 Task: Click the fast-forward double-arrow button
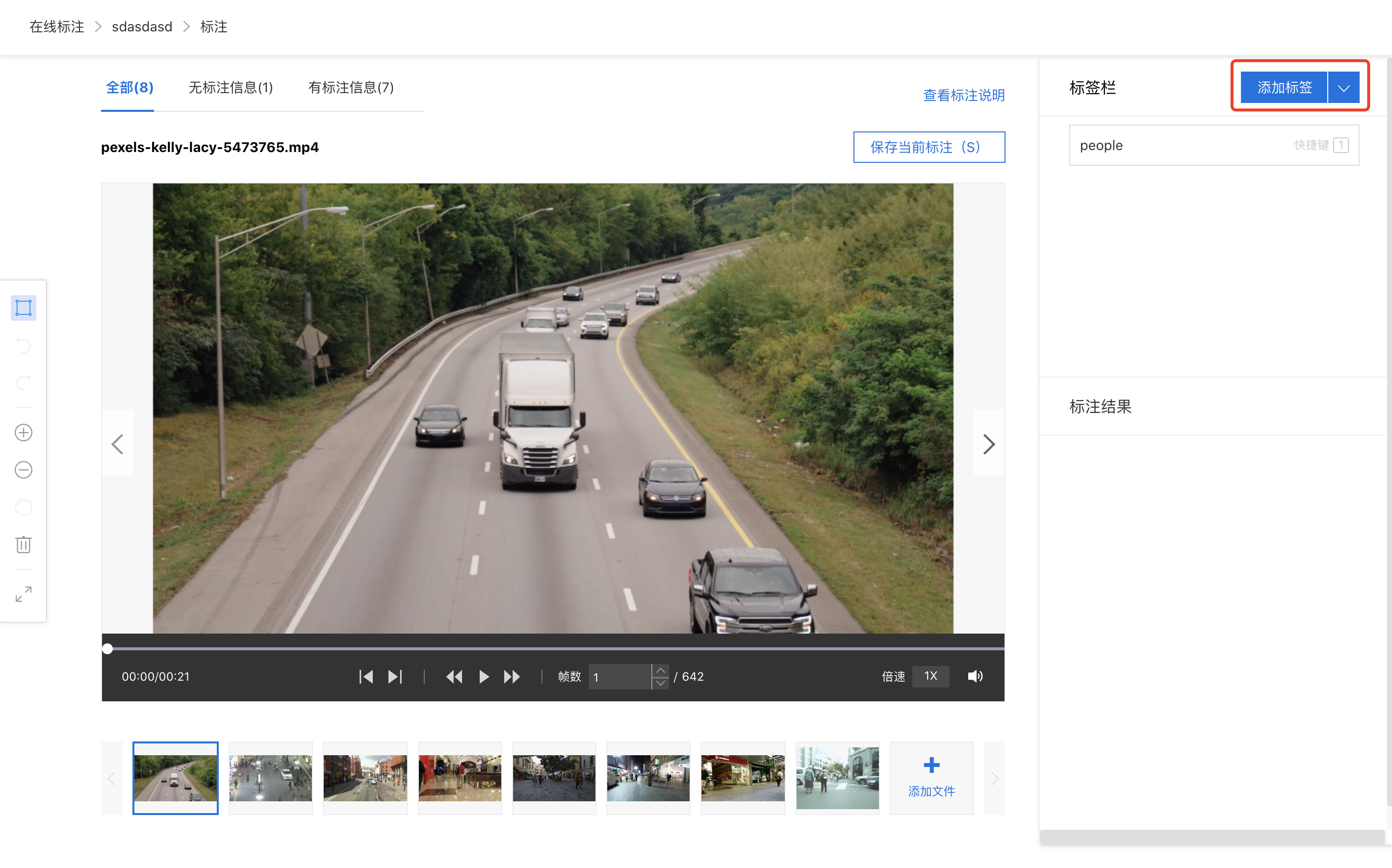(x=512, y=676)
